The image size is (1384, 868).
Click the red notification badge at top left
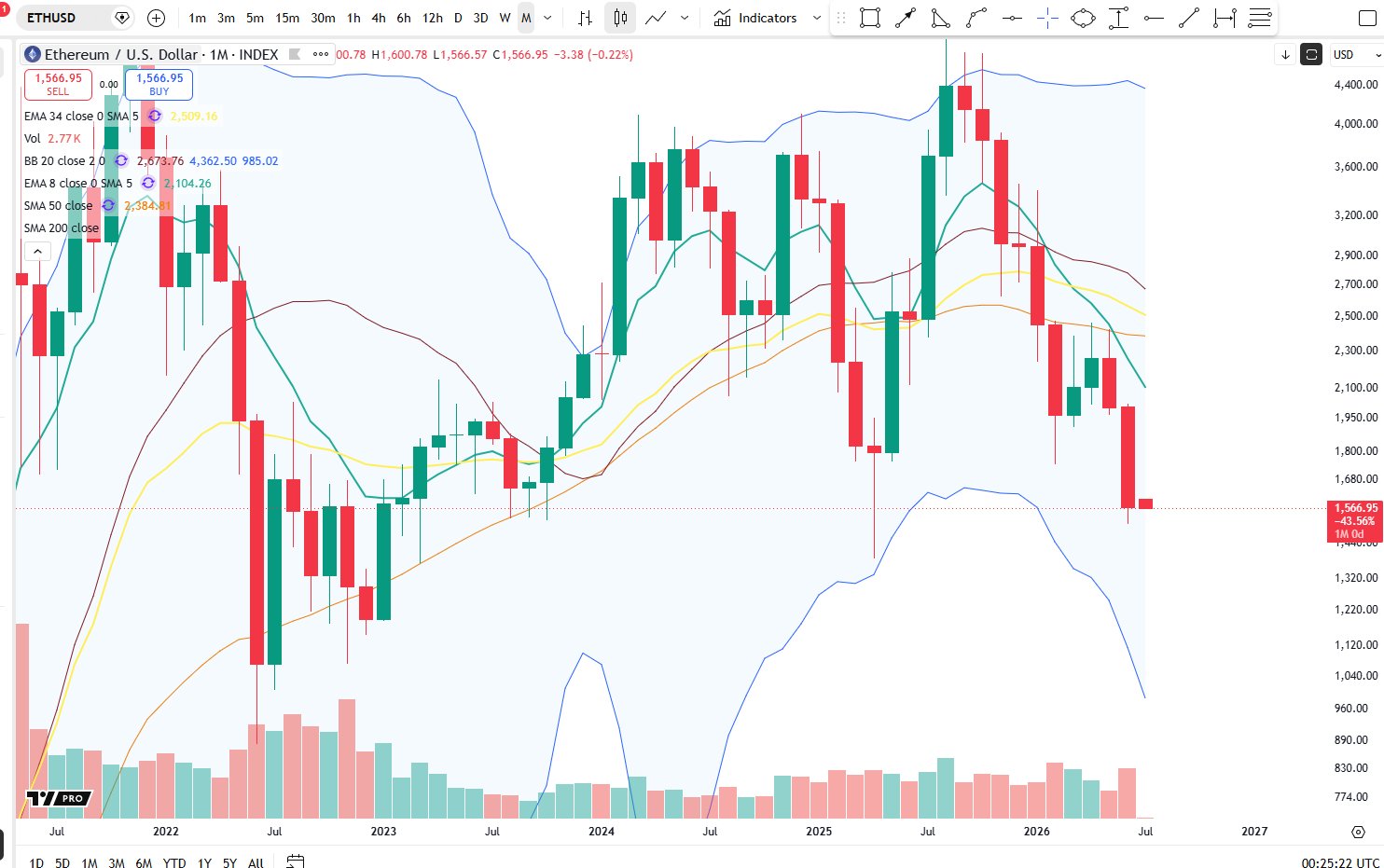pyautogui.click(x=4, y=7)
